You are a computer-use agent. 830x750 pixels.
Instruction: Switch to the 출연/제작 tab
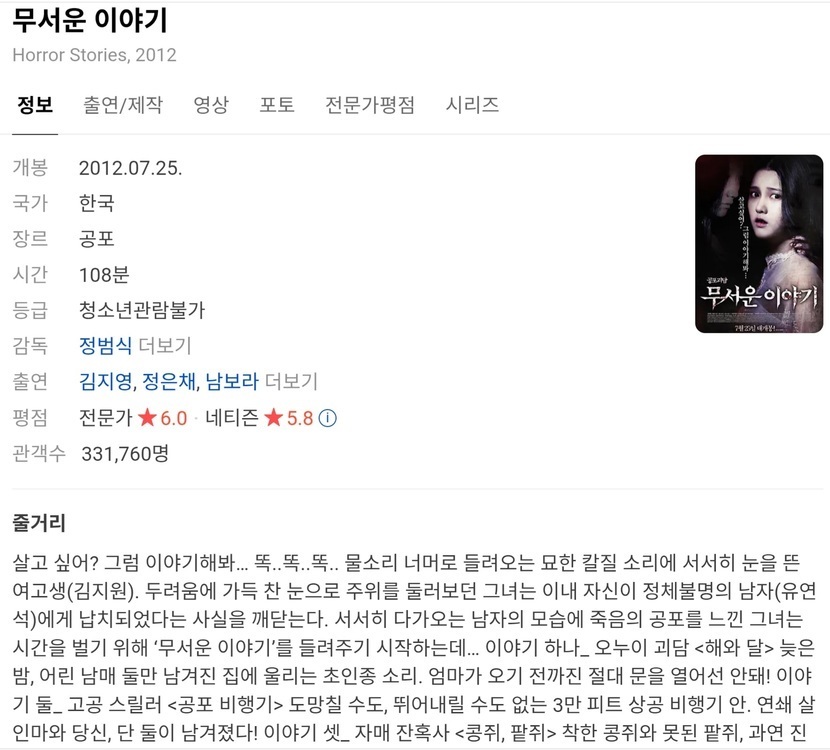click(x=123, y=104)
